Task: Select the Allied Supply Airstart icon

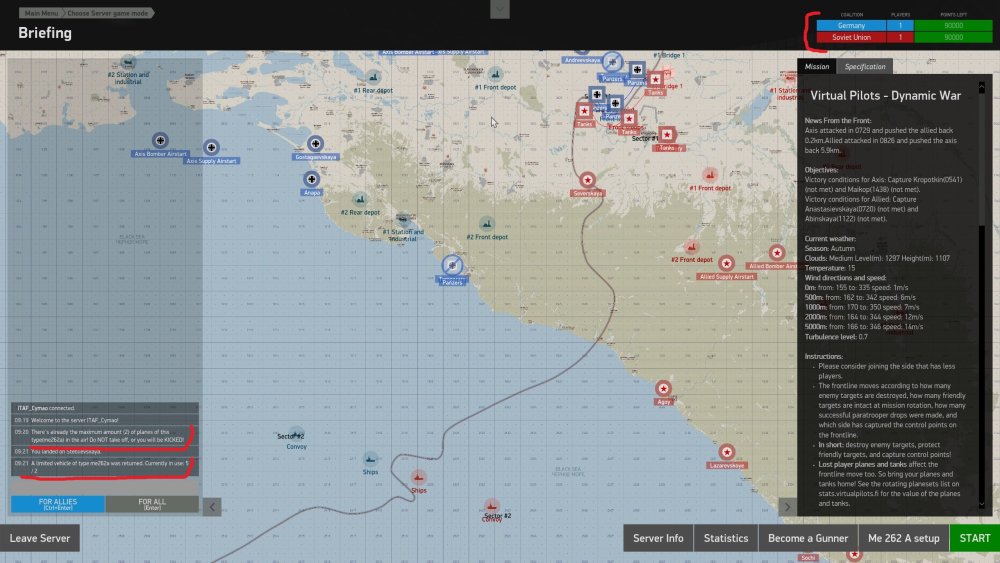Action: [x=726, y=263]
